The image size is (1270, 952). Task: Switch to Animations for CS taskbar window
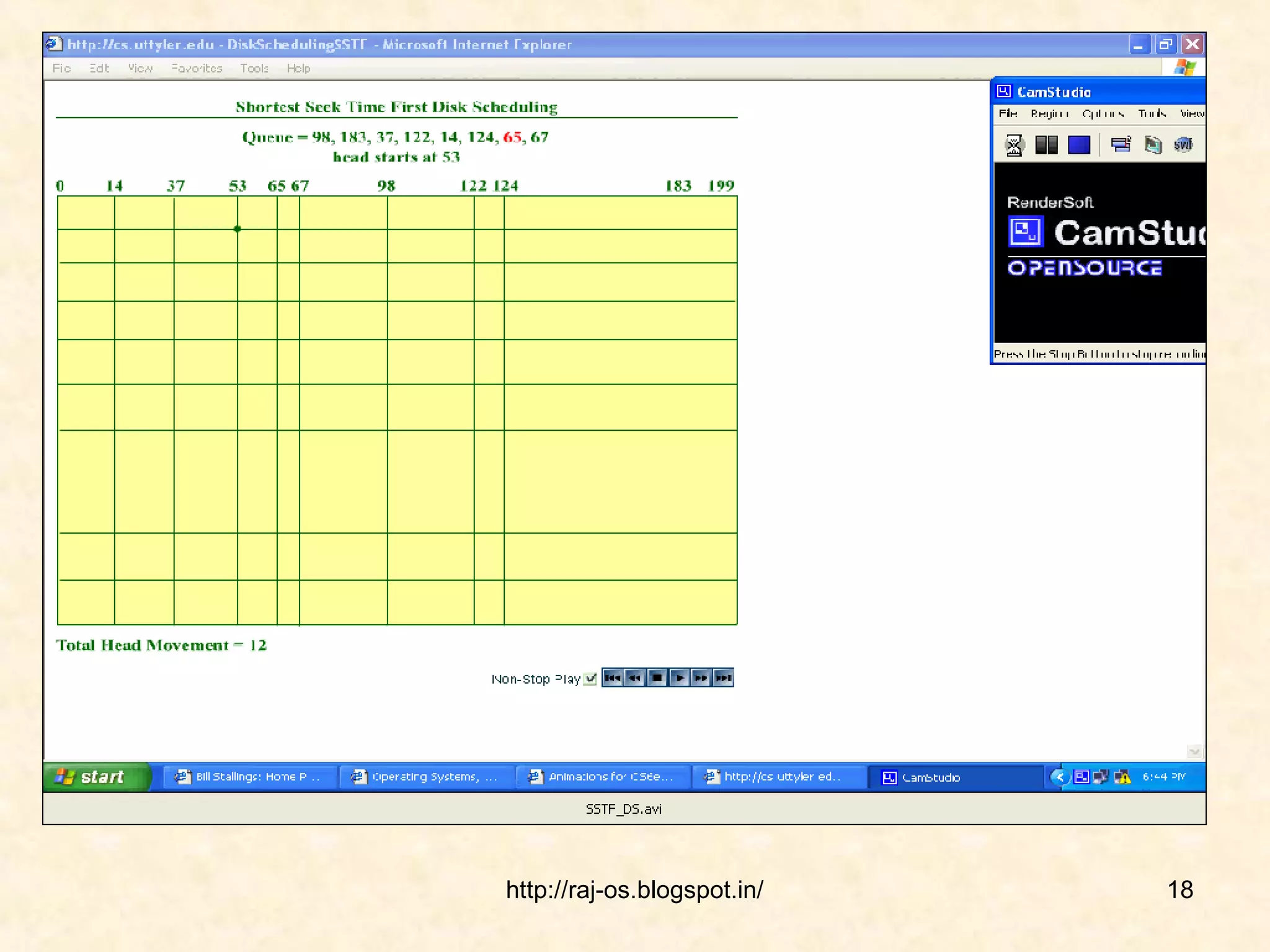[603, 777]
